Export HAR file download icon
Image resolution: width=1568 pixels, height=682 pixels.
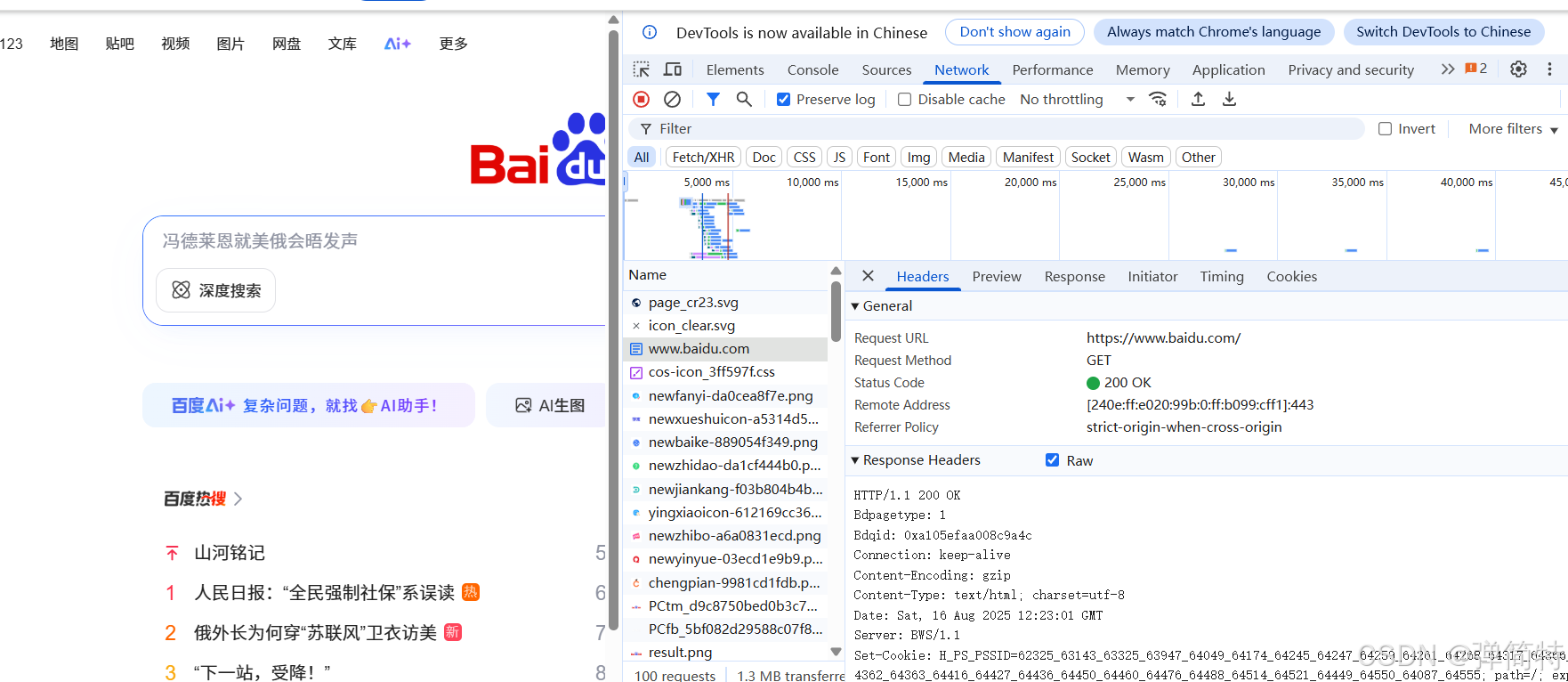coord(1229,100)
